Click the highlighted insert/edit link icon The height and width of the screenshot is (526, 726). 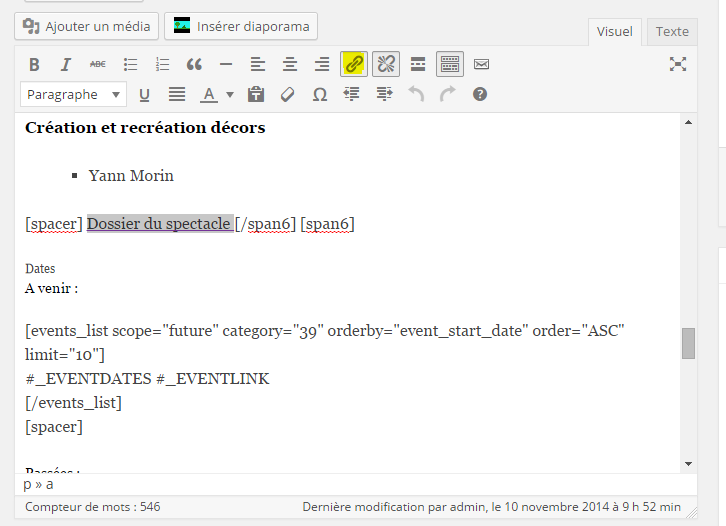tap(354, 64)
